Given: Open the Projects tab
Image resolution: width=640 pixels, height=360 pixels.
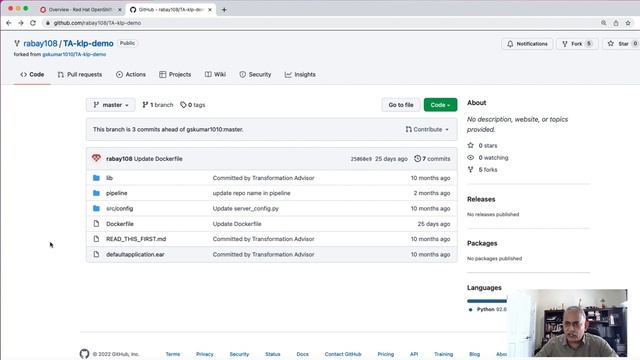Looking at the screenshot, I should 175,74.
